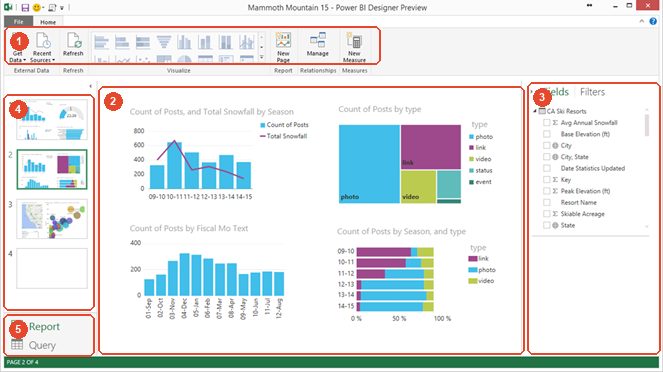Click the Power BI app icon in title bar
Image resolution: width=663 pixels, height=372 pixels.
(8, 7)
